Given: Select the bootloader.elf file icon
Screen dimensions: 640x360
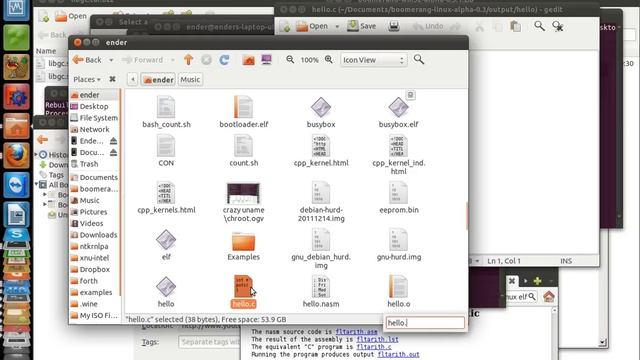Looking at the screenshot, I should [243, 107].
